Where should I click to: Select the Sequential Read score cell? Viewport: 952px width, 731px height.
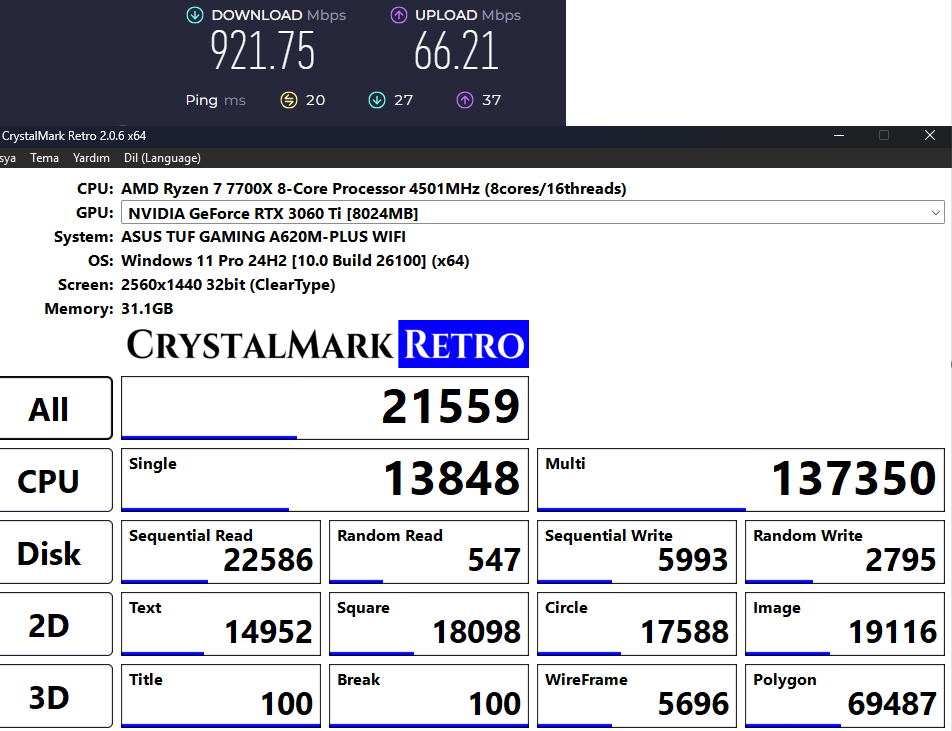pos(221,552)
